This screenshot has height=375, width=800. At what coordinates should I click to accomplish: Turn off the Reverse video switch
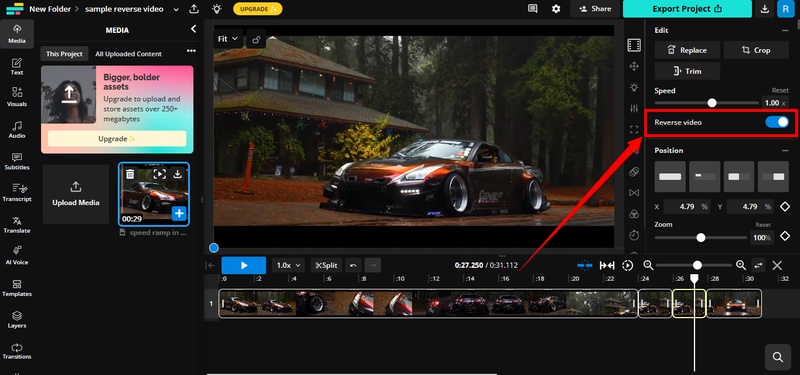[777, 122]
